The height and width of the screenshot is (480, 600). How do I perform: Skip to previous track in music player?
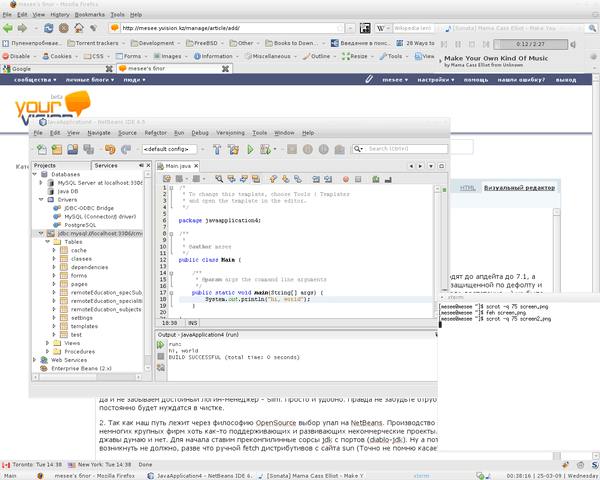point(444,44)
